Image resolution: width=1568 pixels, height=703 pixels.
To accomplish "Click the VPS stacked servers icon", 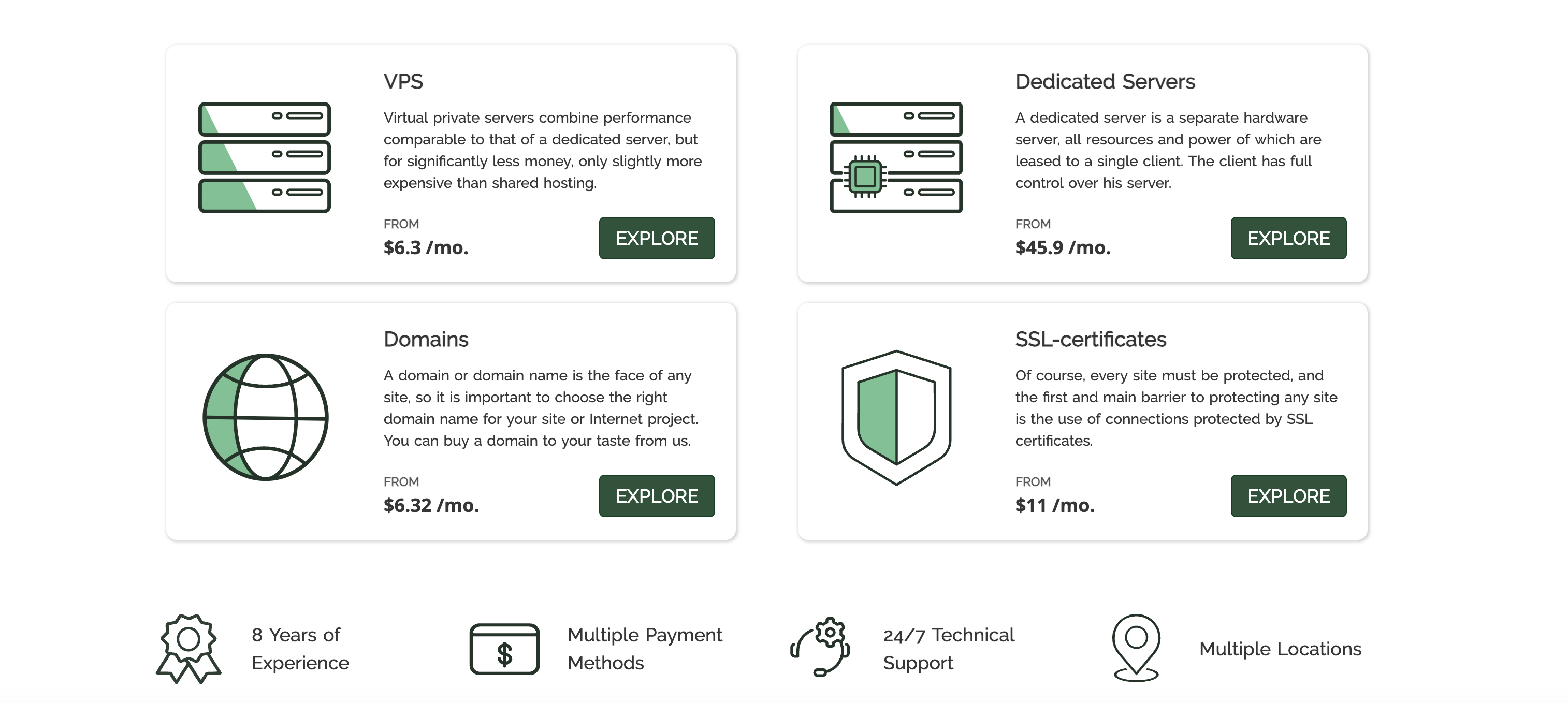I will (x=264, y=157).
